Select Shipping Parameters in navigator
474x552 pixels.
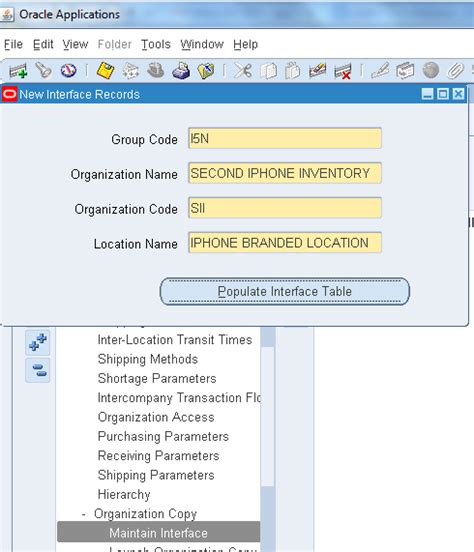click(x=156, y=475)
